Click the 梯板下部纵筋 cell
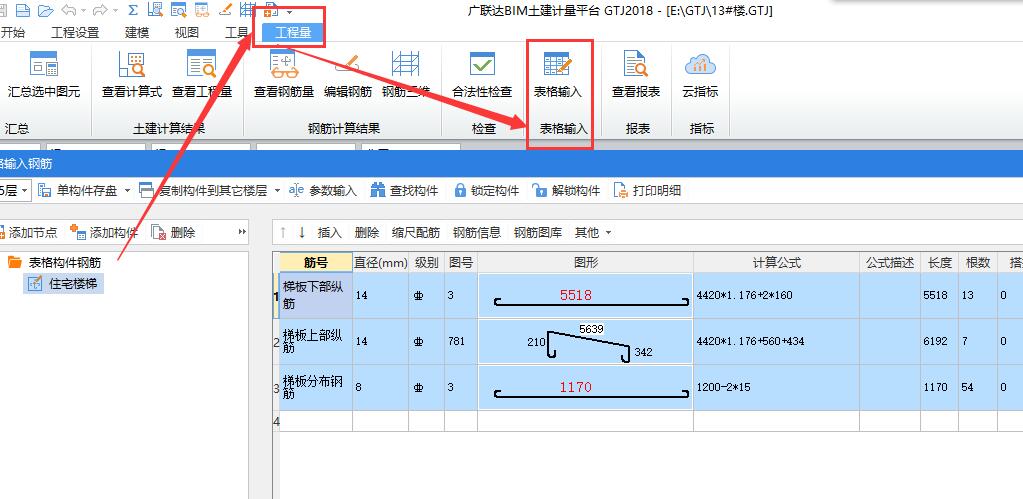This screenshot has height=499, width=1023. coord(316,295)
